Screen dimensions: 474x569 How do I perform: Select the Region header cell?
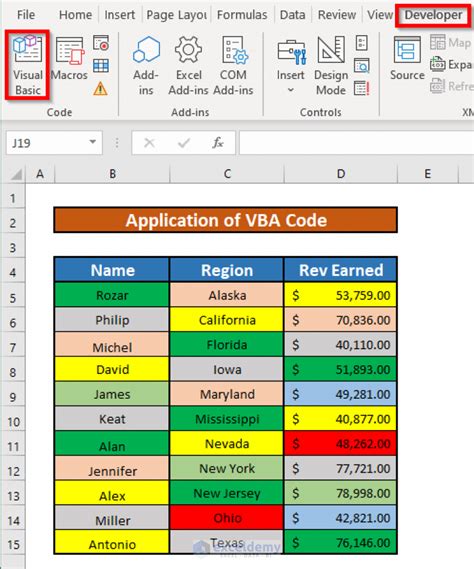coord(227,270)
